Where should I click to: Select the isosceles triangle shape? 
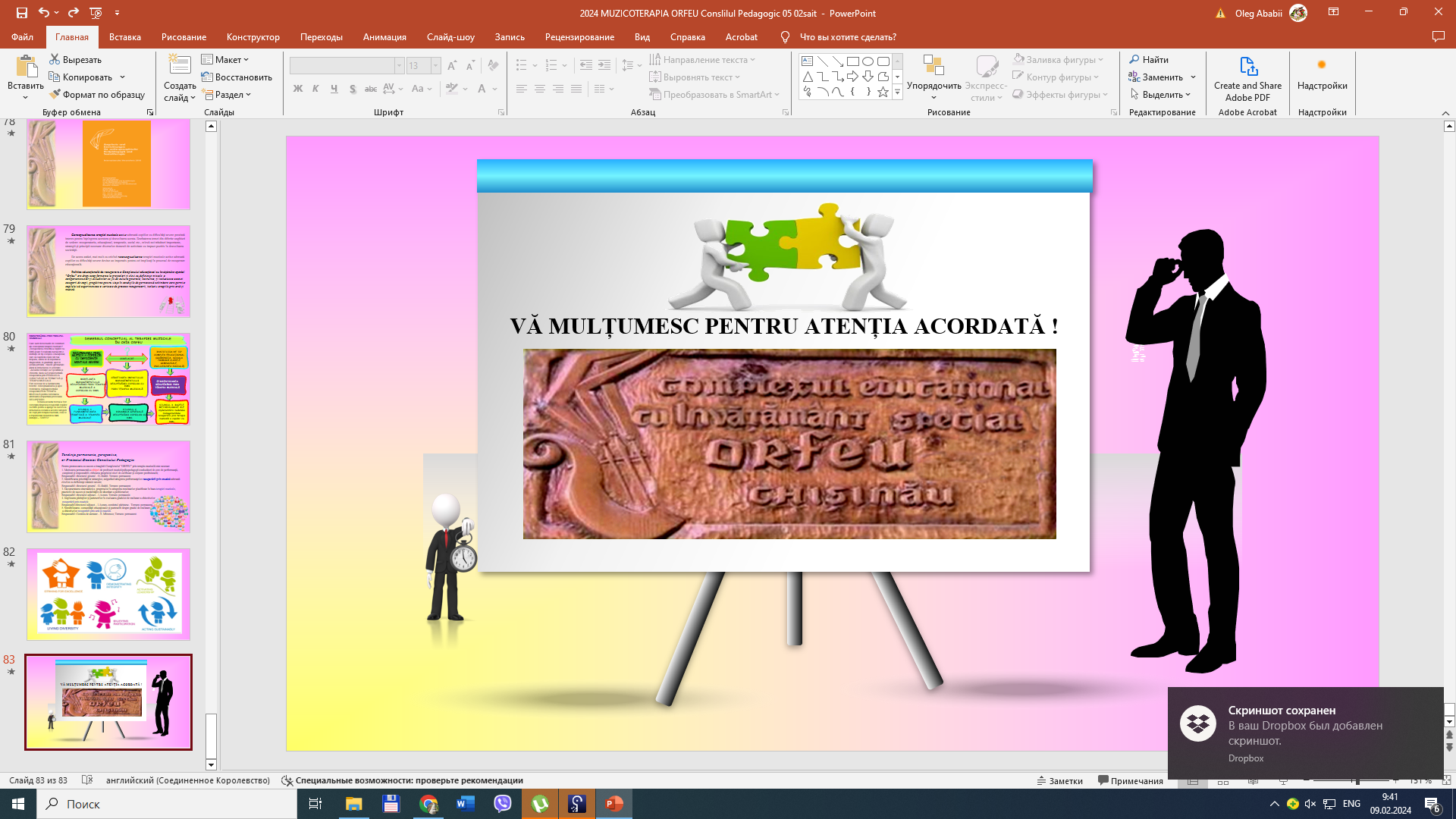click(x=808, y=77)
